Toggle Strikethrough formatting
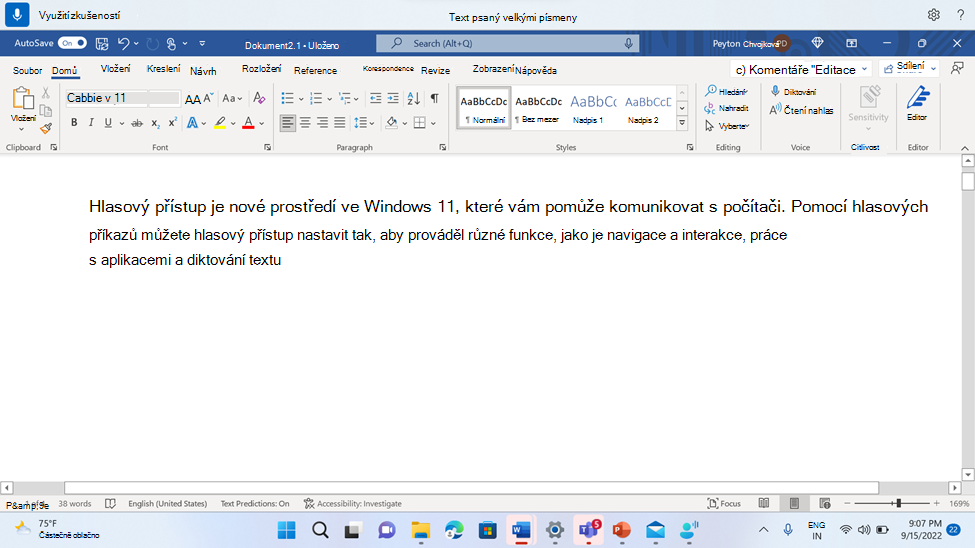Viewport: 975px width, 548px height. (x=137, y=123)
